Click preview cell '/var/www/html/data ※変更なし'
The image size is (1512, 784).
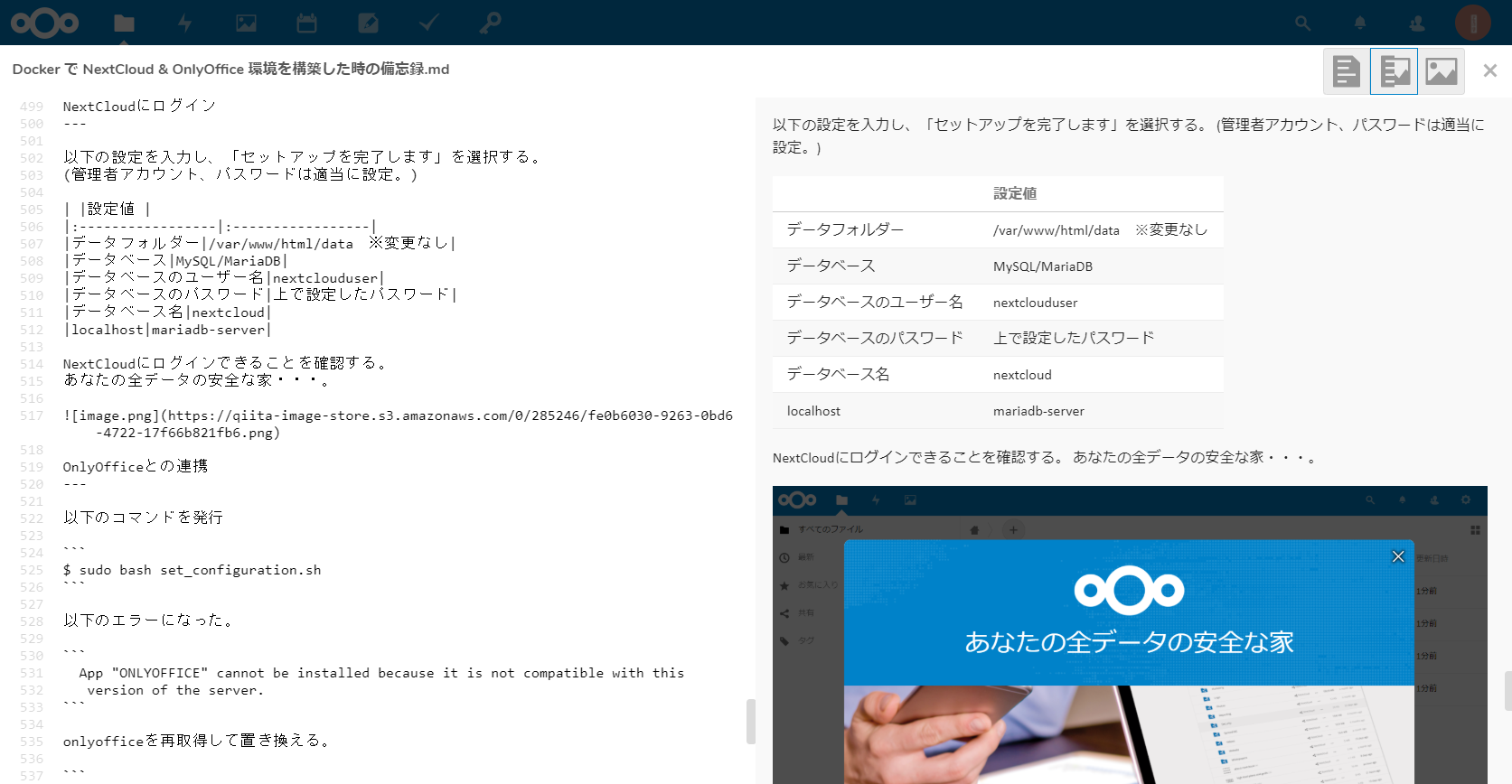coord(1100,229)
